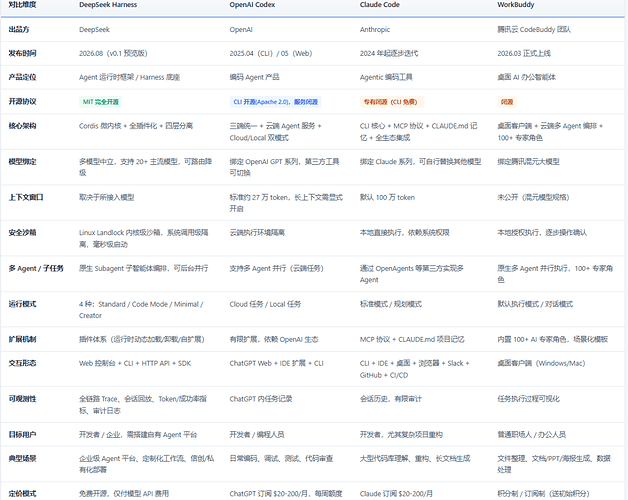Viewport: 628px width, 500px height.
Task: Select the 运行模式 row label
Action: coord(22,304)
